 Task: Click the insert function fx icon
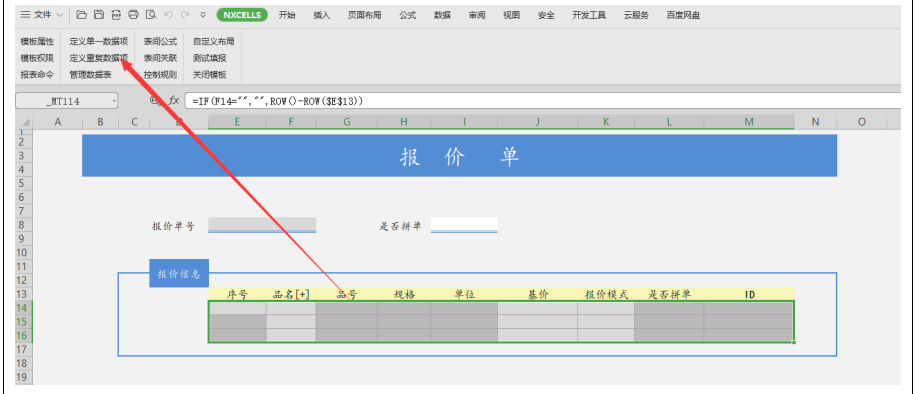point(174,101)
